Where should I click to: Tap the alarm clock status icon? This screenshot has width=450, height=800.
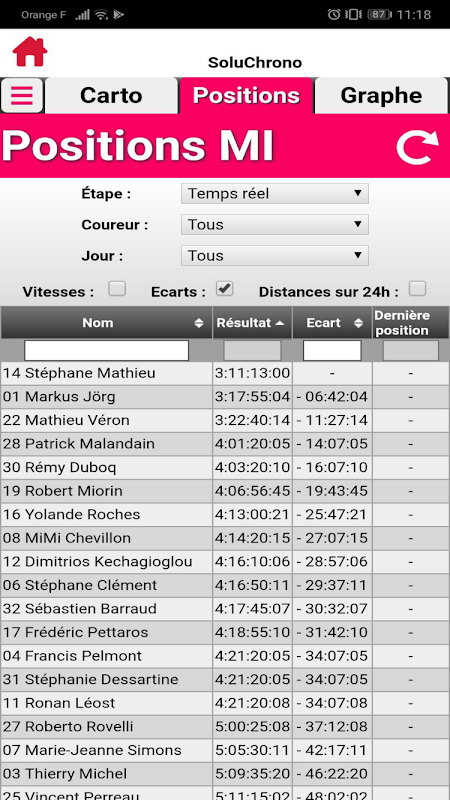[334, 14]
